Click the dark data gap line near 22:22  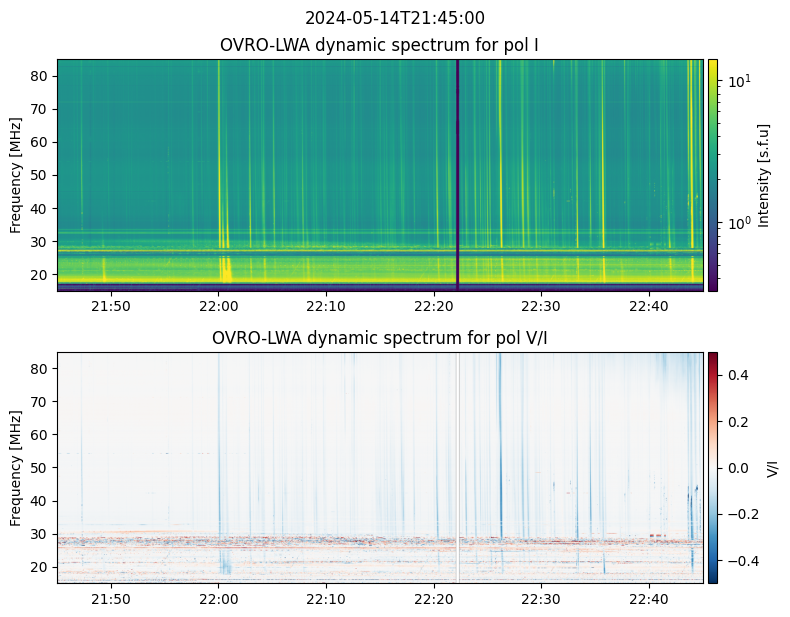457,175
